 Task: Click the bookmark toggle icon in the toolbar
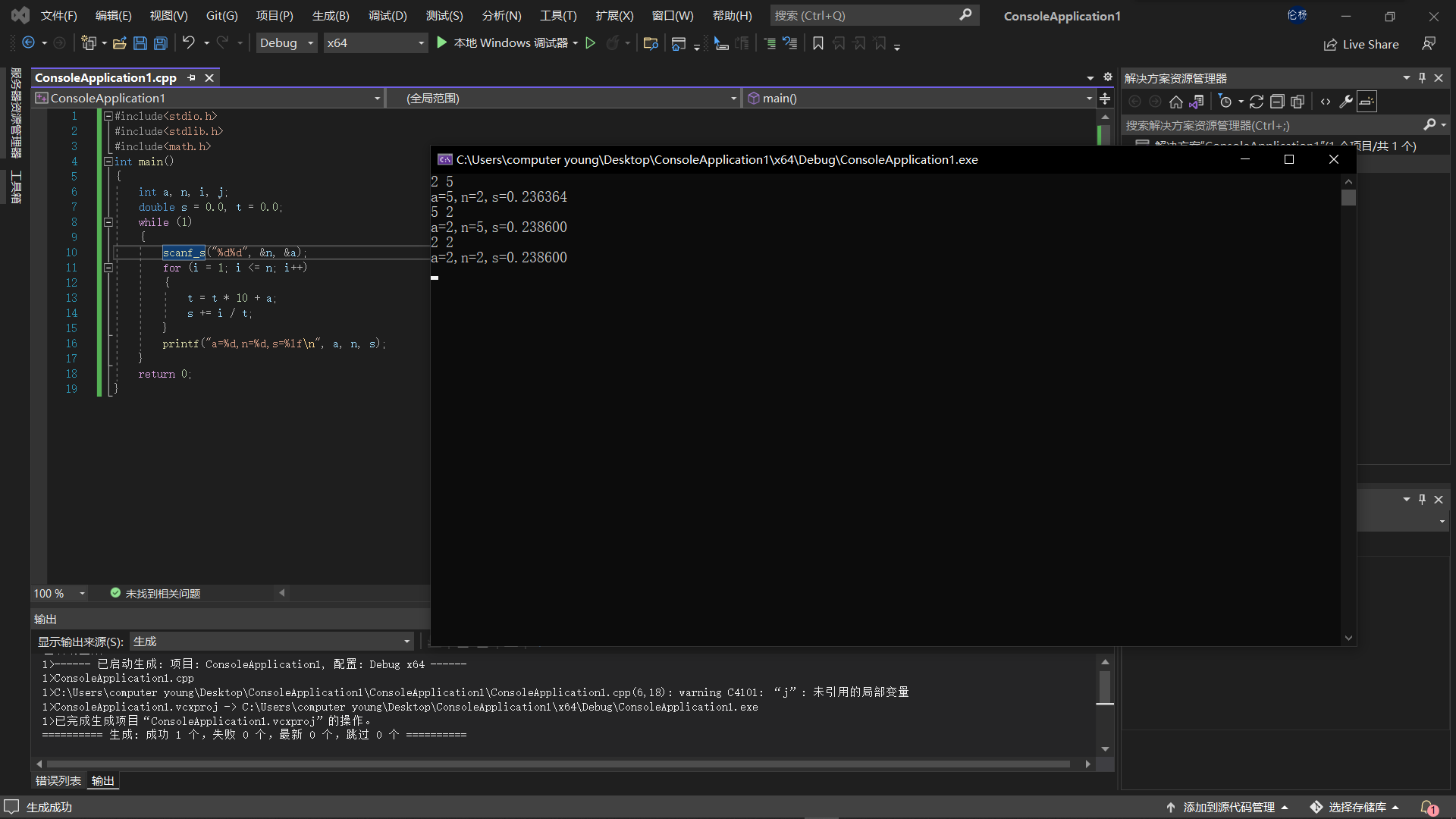pyautogui.click(x=817, y=43)
